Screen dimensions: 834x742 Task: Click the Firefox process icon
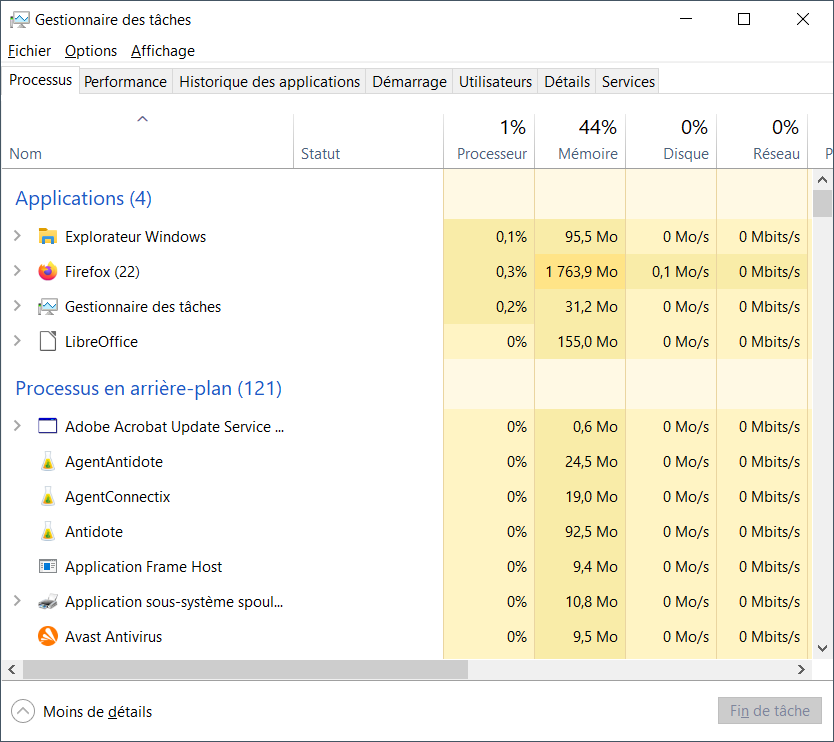click(48, 271)
